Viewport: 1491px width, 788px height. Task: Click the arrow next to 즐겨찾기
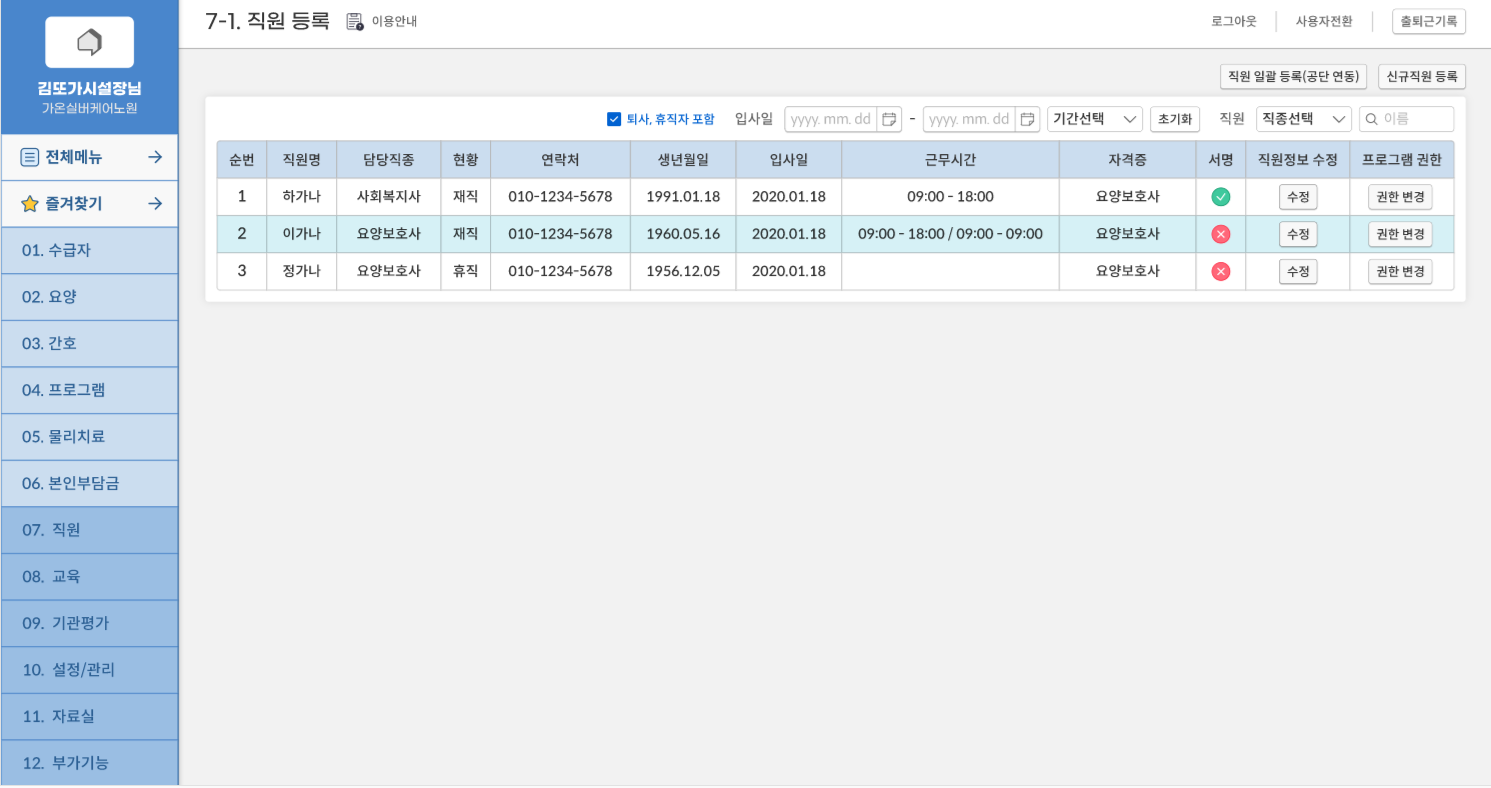[x=155, y=204]
